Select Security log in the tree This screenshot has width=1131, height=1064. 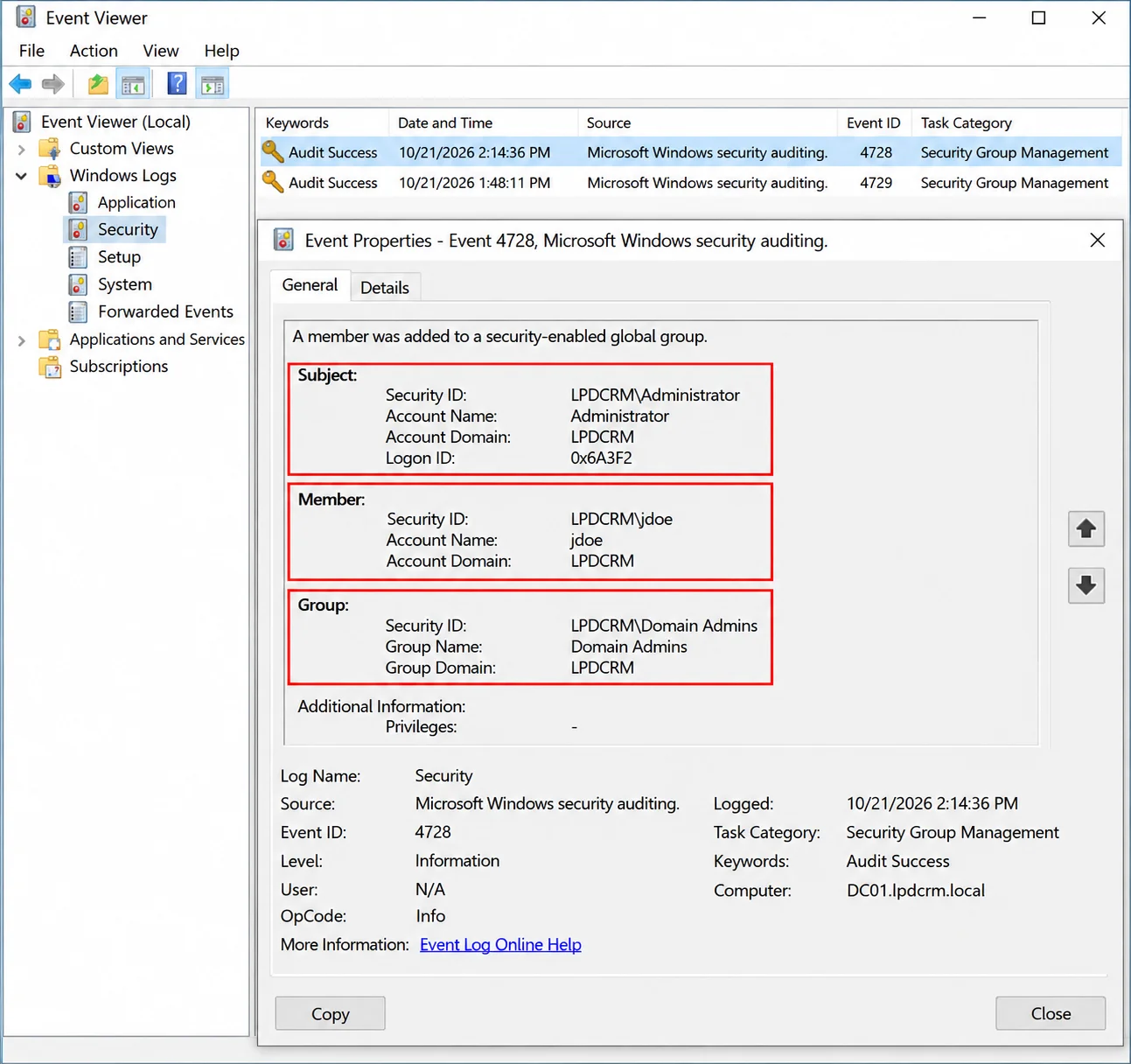128,229
